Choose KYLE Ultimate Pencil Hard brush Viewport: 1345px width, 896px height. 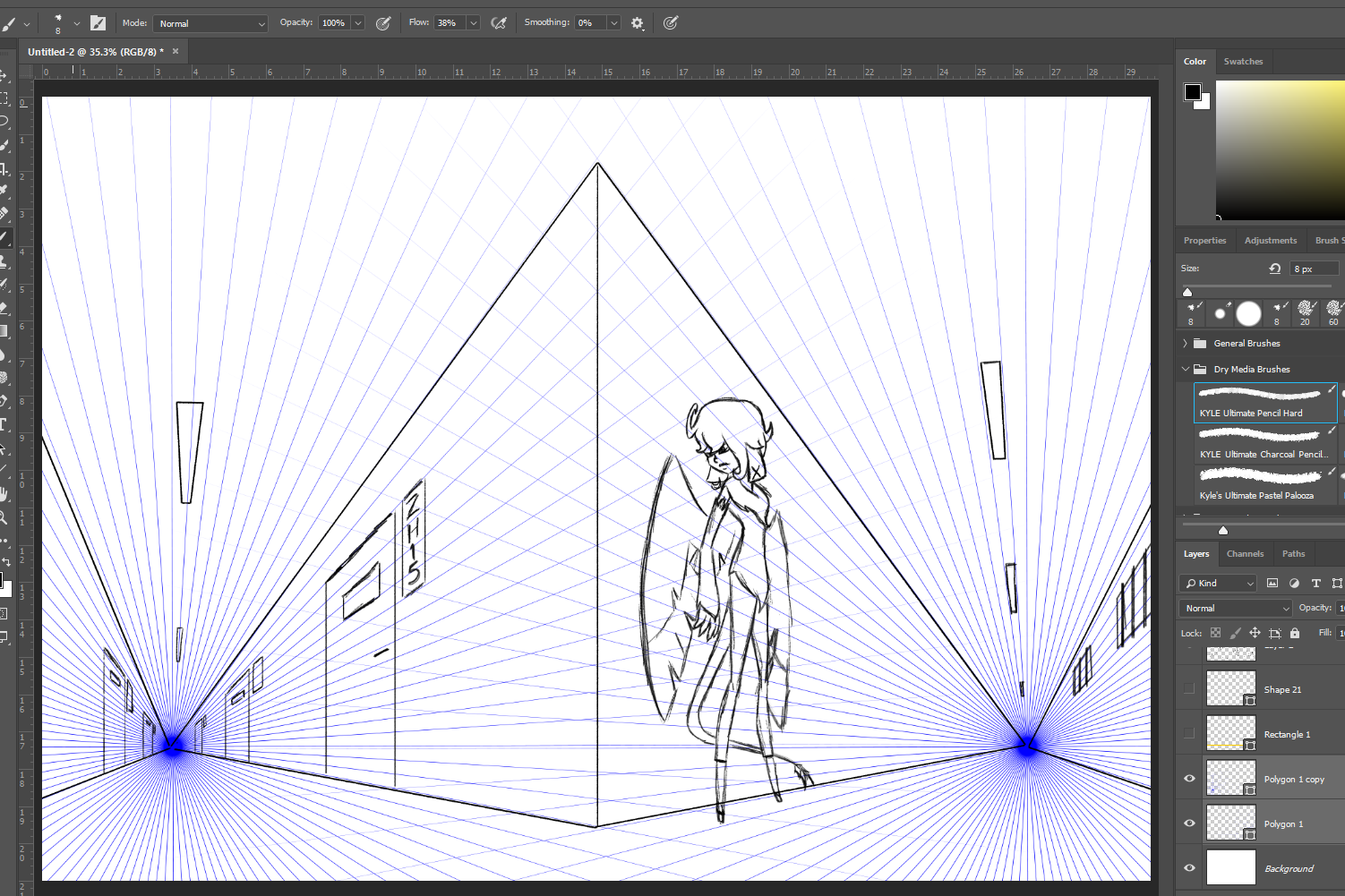(x=1265, y=403)
